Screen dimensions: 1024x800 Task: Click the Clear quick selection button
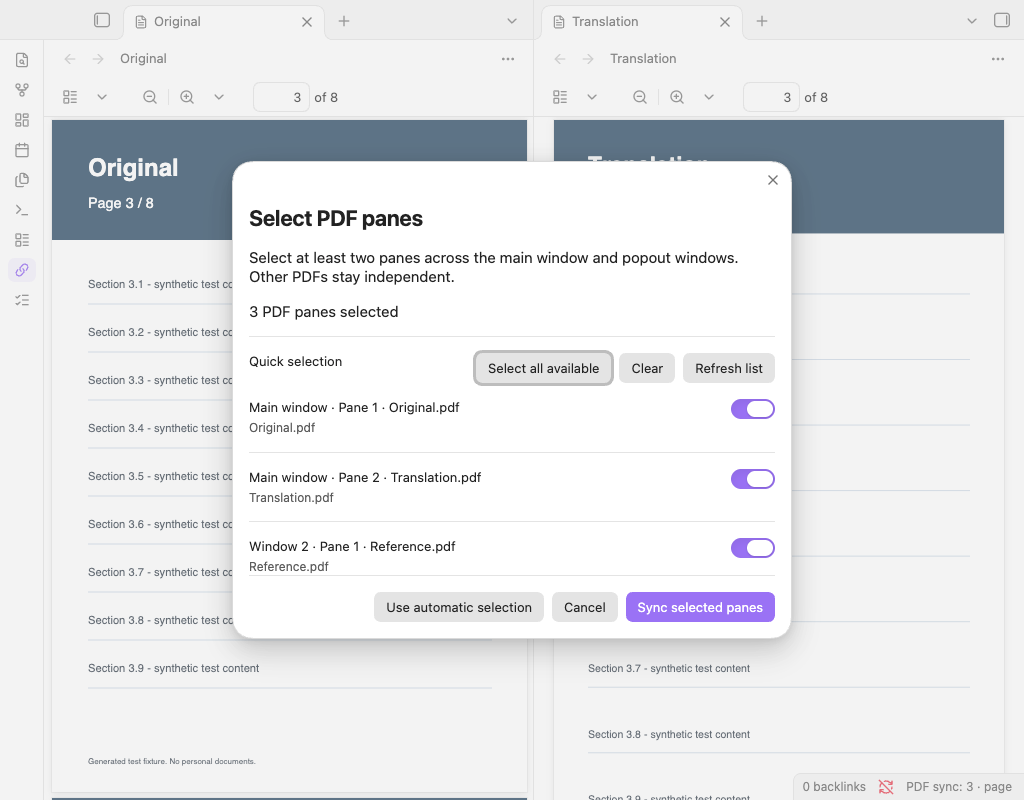pos(647,368)
